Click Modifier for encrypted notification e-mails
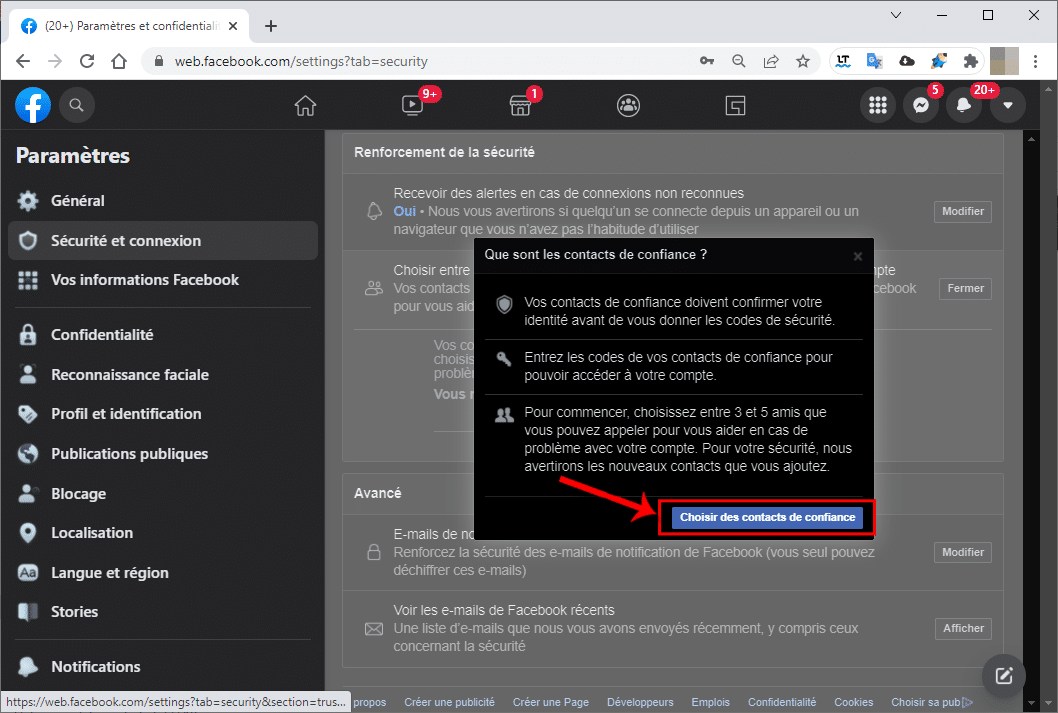This screenshot has width=1058, height=713. (963, 552)
